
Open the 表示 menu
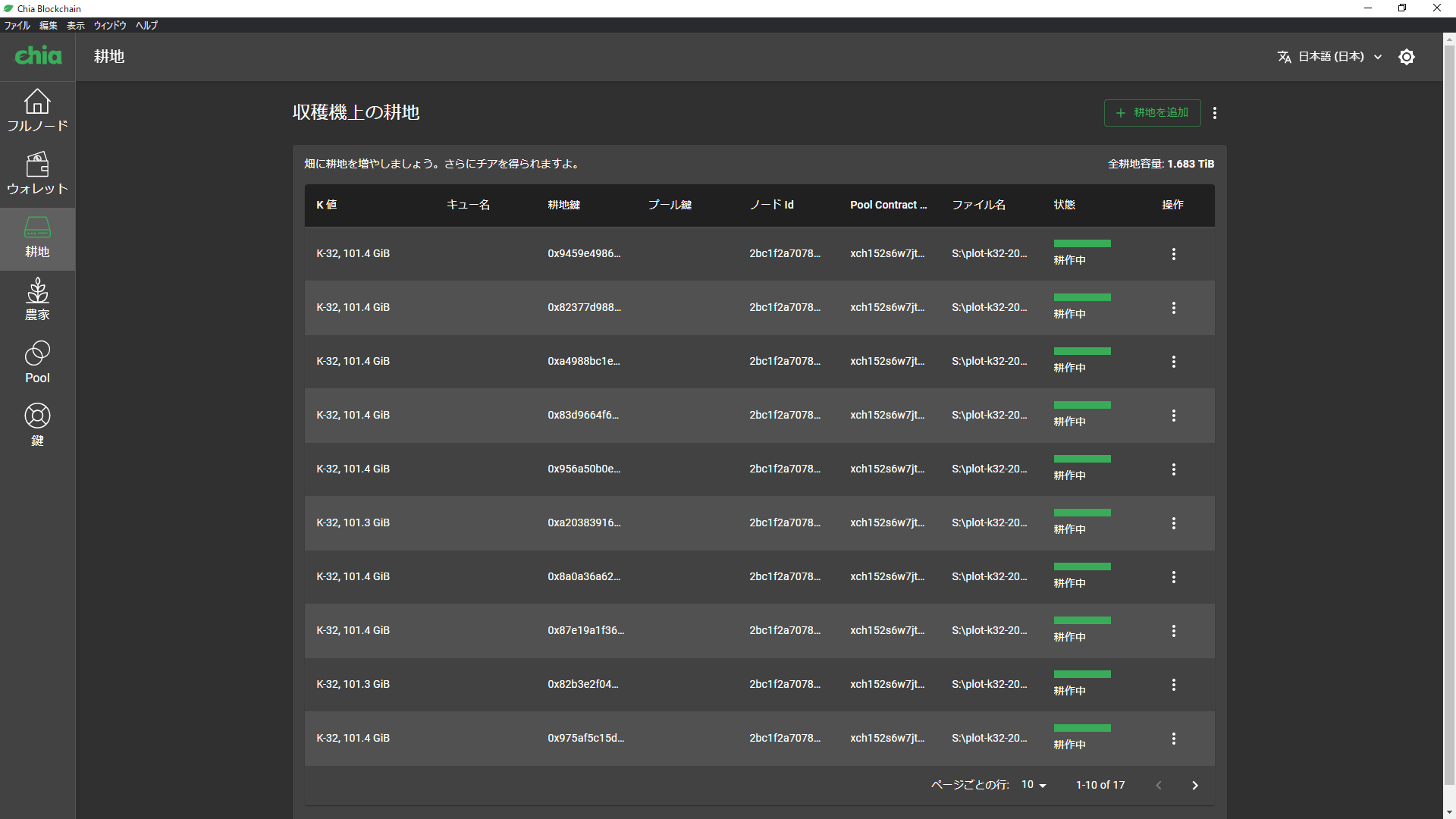click(x=76, y=25)
